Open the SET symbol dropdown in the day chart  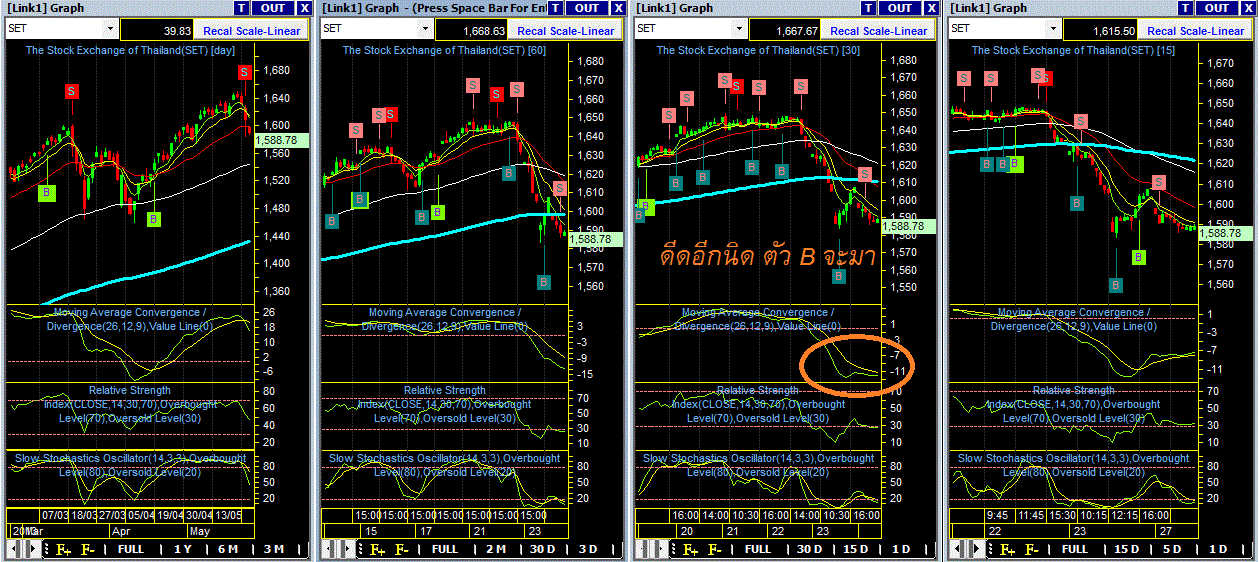coord(110,28)
